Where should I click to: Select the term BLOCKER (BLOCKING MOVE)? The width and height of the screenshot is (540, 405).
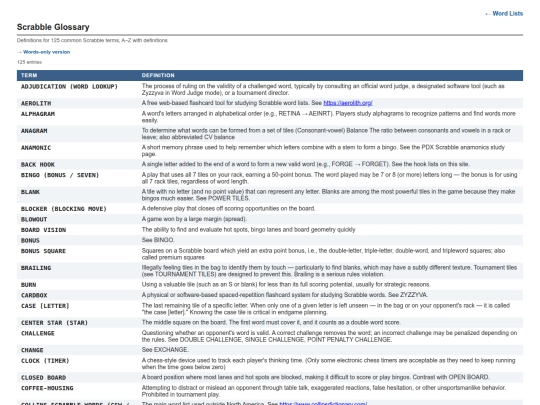(x=64, y=209)
